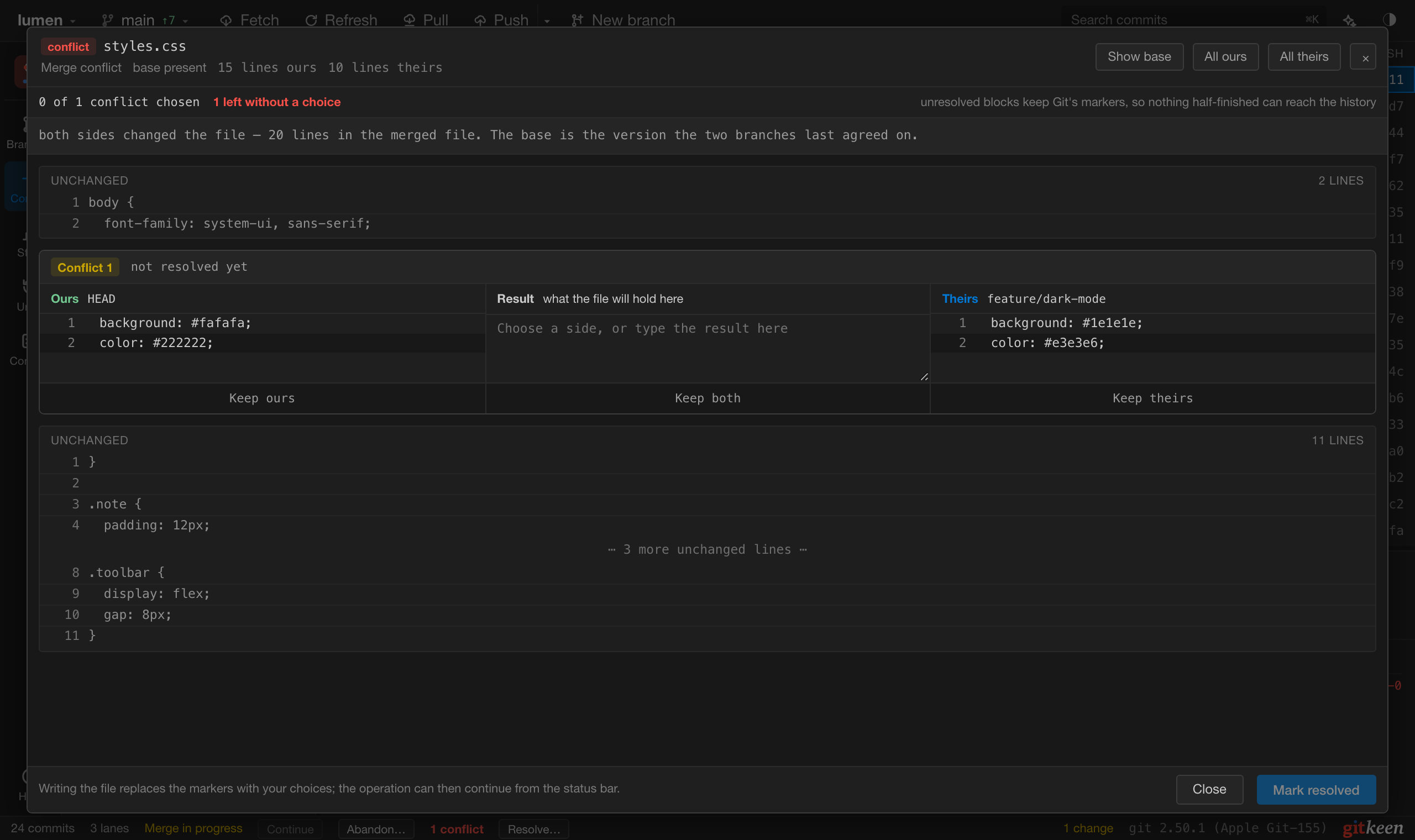This screenshot has height=840, width=1415.
Task: Click the New branch icon
Action: coord(577,20)
